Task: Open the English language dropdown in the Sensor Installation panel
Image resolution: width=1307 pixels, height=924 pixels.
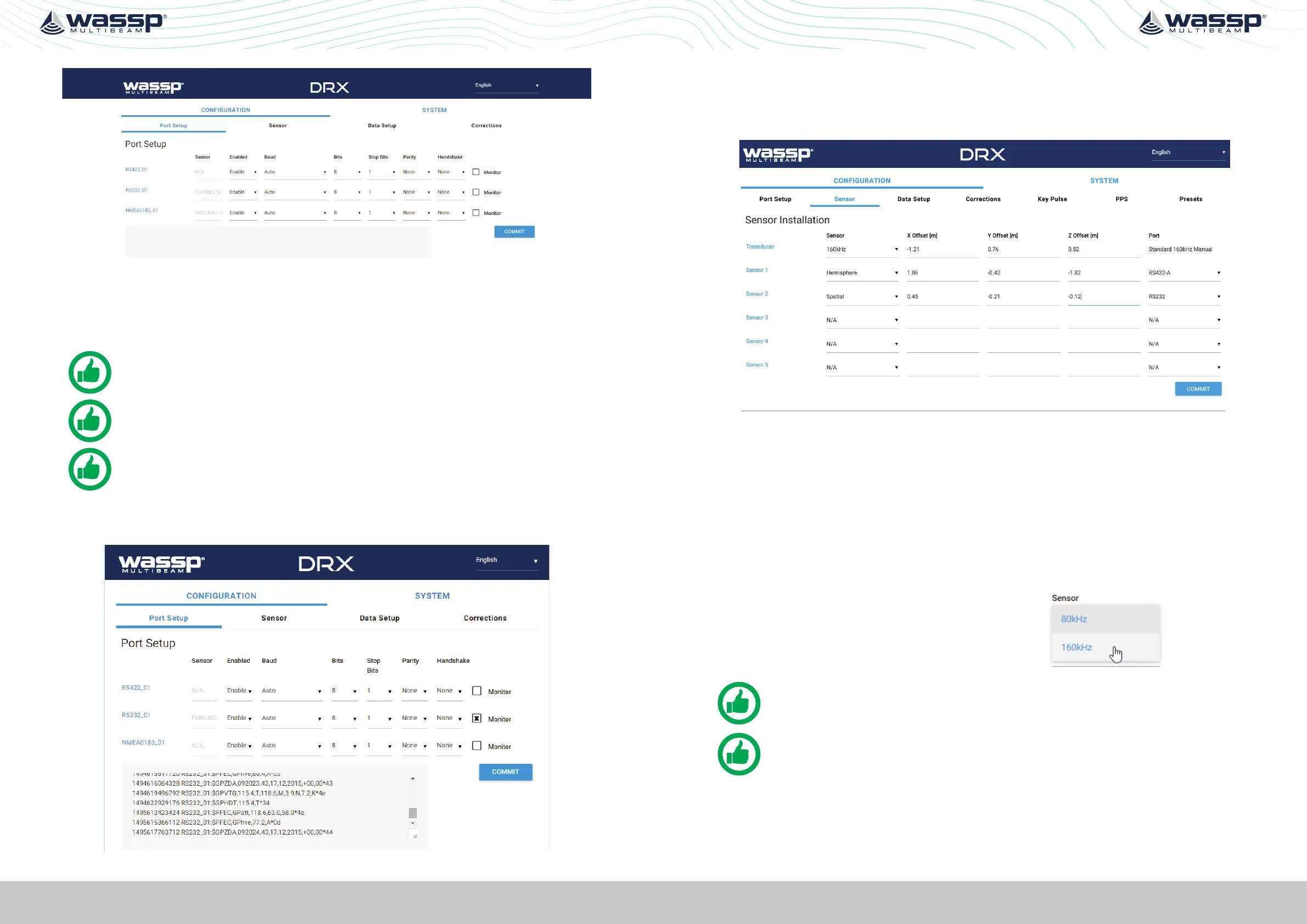Action: pyautogui.click(x=1187, y=153)
